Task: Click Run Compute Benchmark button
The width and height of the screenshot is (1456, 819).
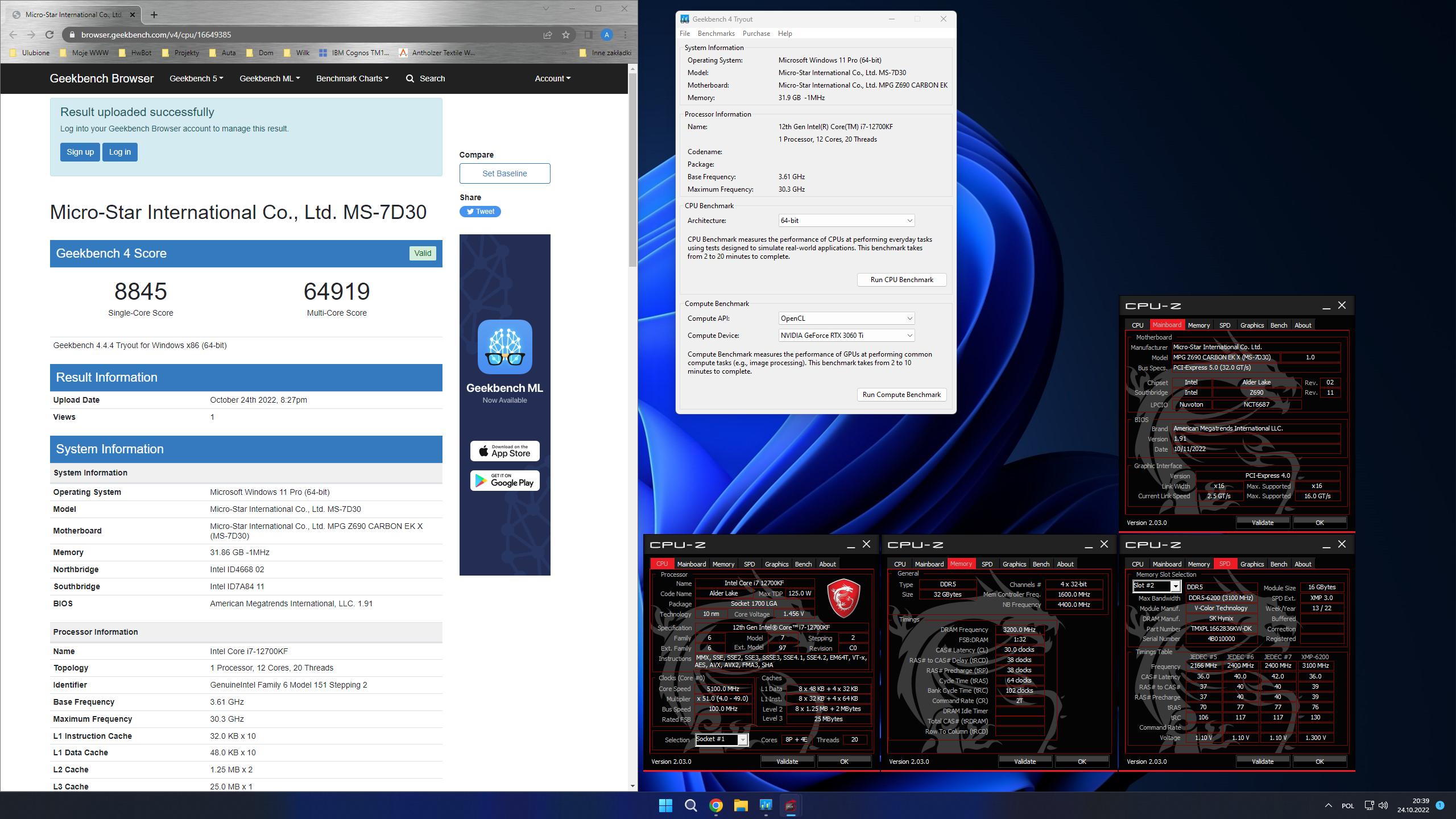Action: (901, 395)
